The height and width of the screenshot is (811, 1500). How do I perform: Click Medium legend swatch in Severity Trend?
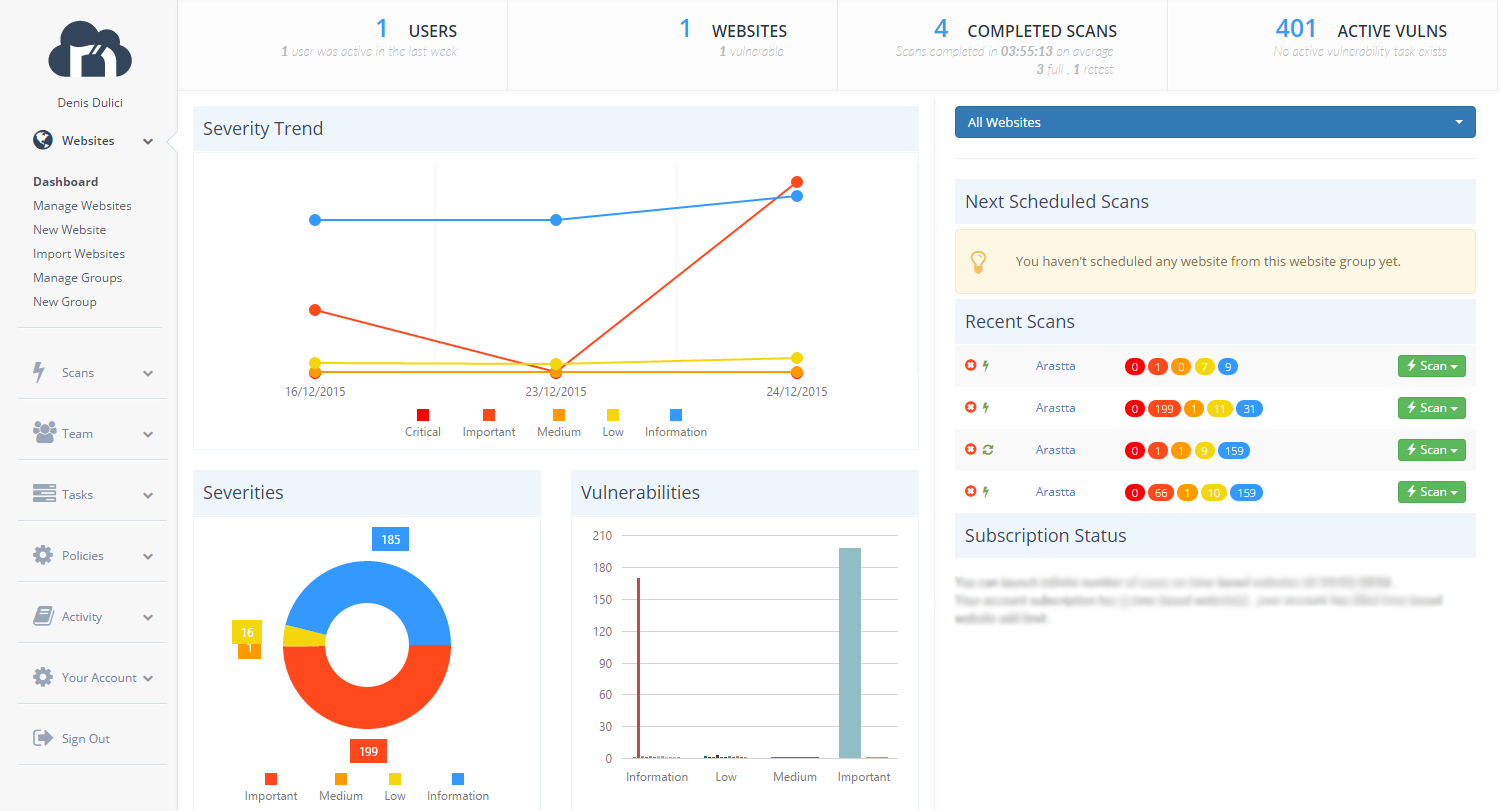pos(559,414)
